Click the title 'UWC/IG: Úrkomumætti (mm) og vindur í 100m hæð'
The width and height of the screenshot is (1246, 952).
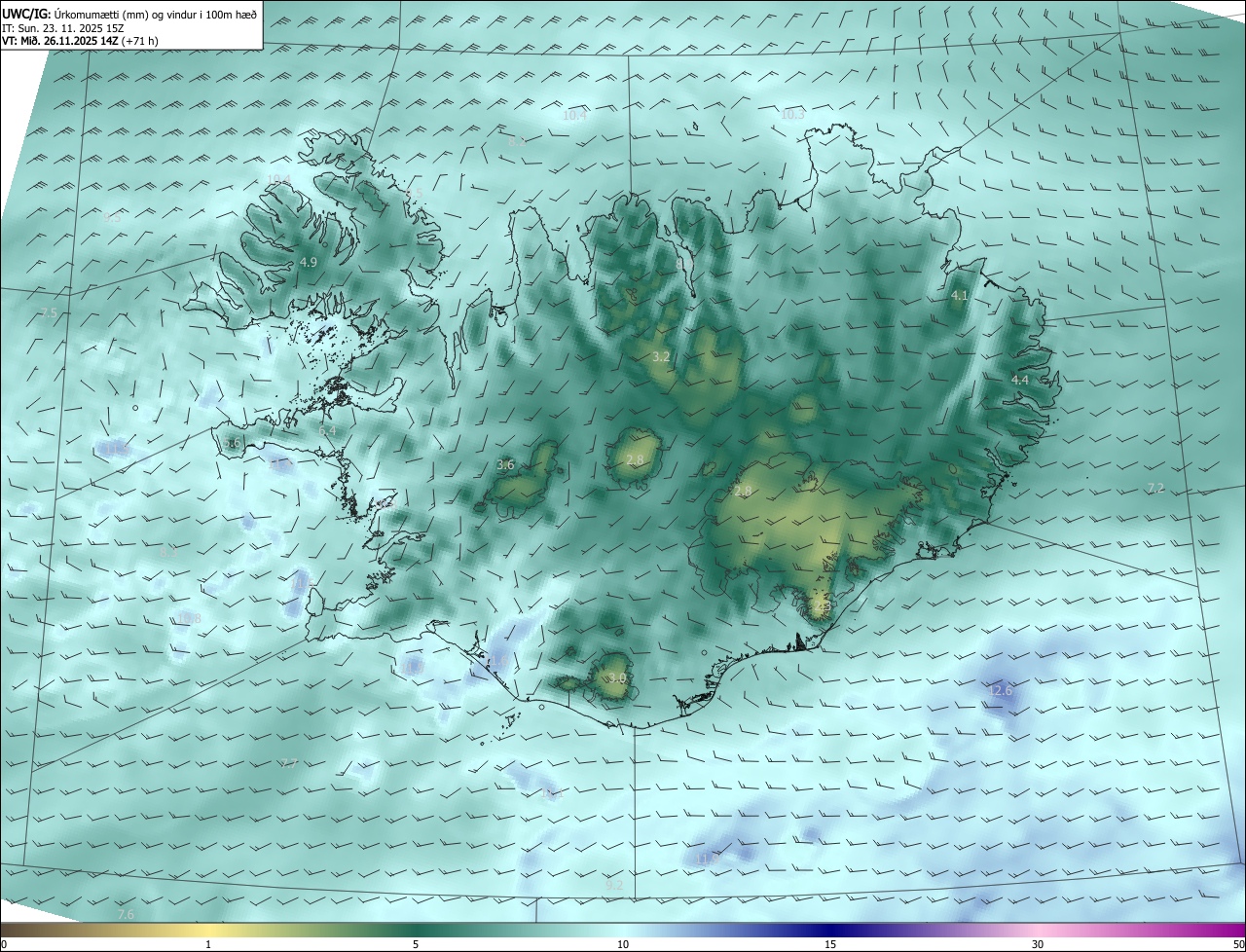(x=129, y=14)
